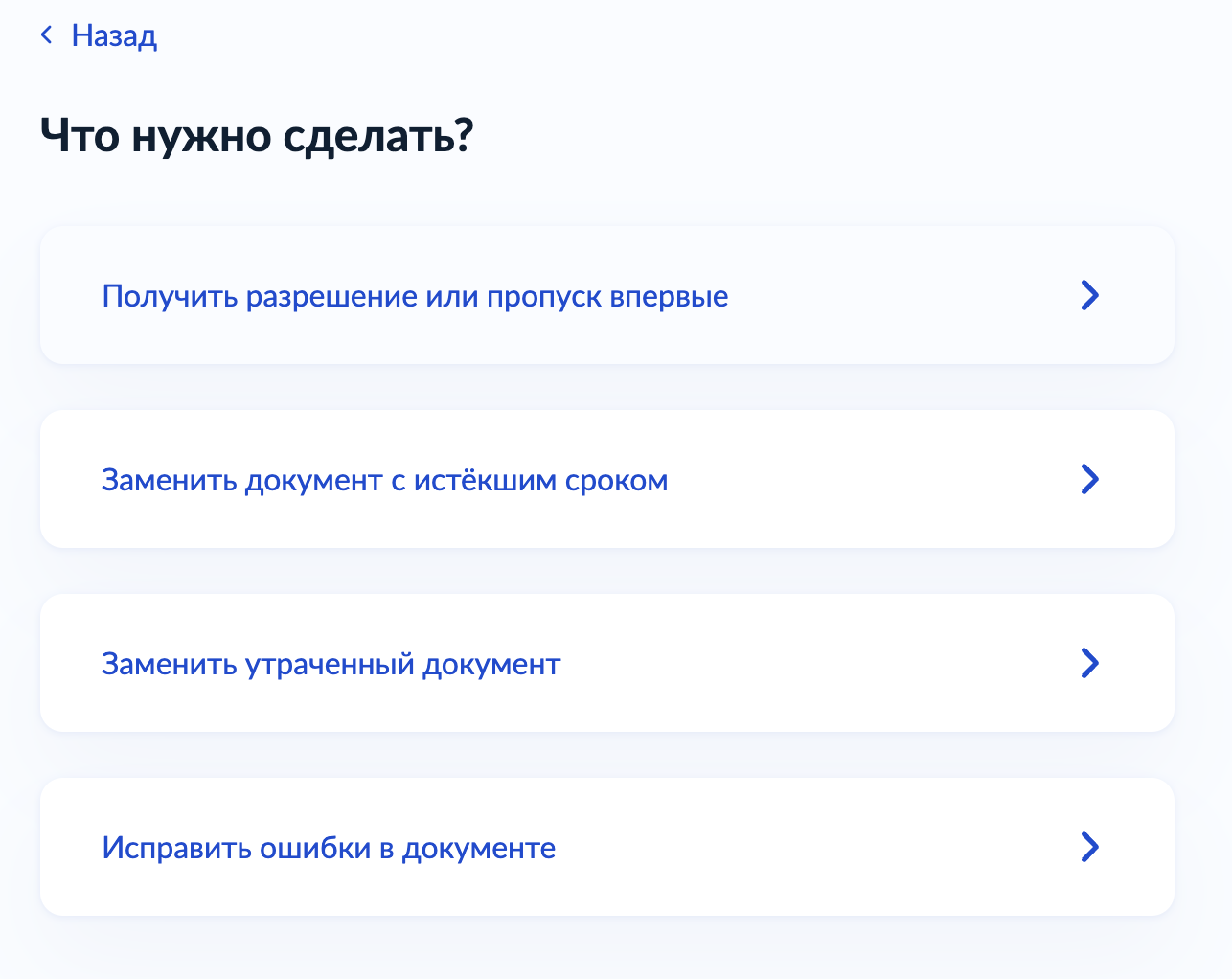Click the arrow on Получить разрешение или пропуск впервые

tap(1089, 295)
